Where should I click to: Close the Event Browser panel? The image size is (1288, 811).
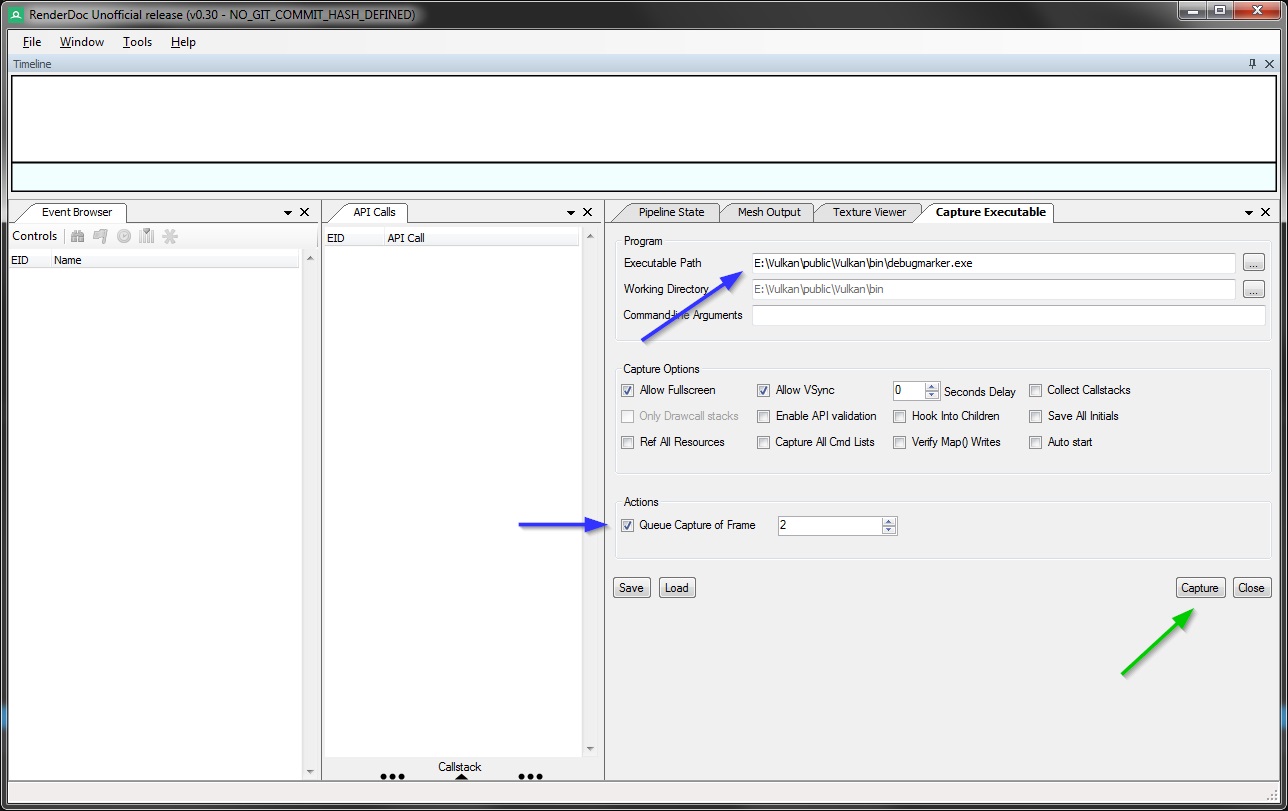point(304,212)
